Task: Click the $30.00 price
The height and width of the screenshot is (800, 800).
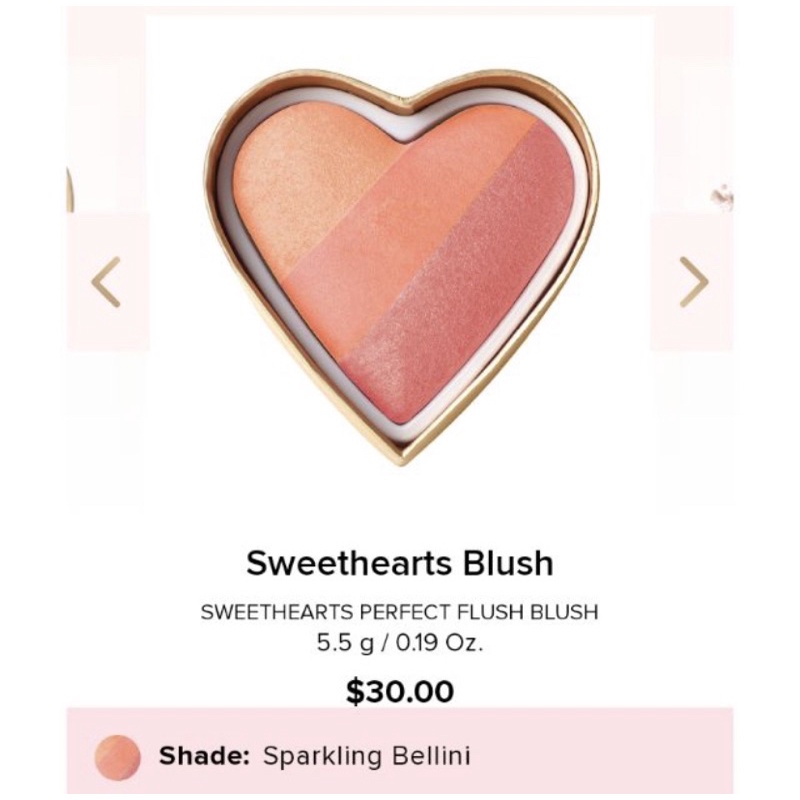Action: [400, 691]
